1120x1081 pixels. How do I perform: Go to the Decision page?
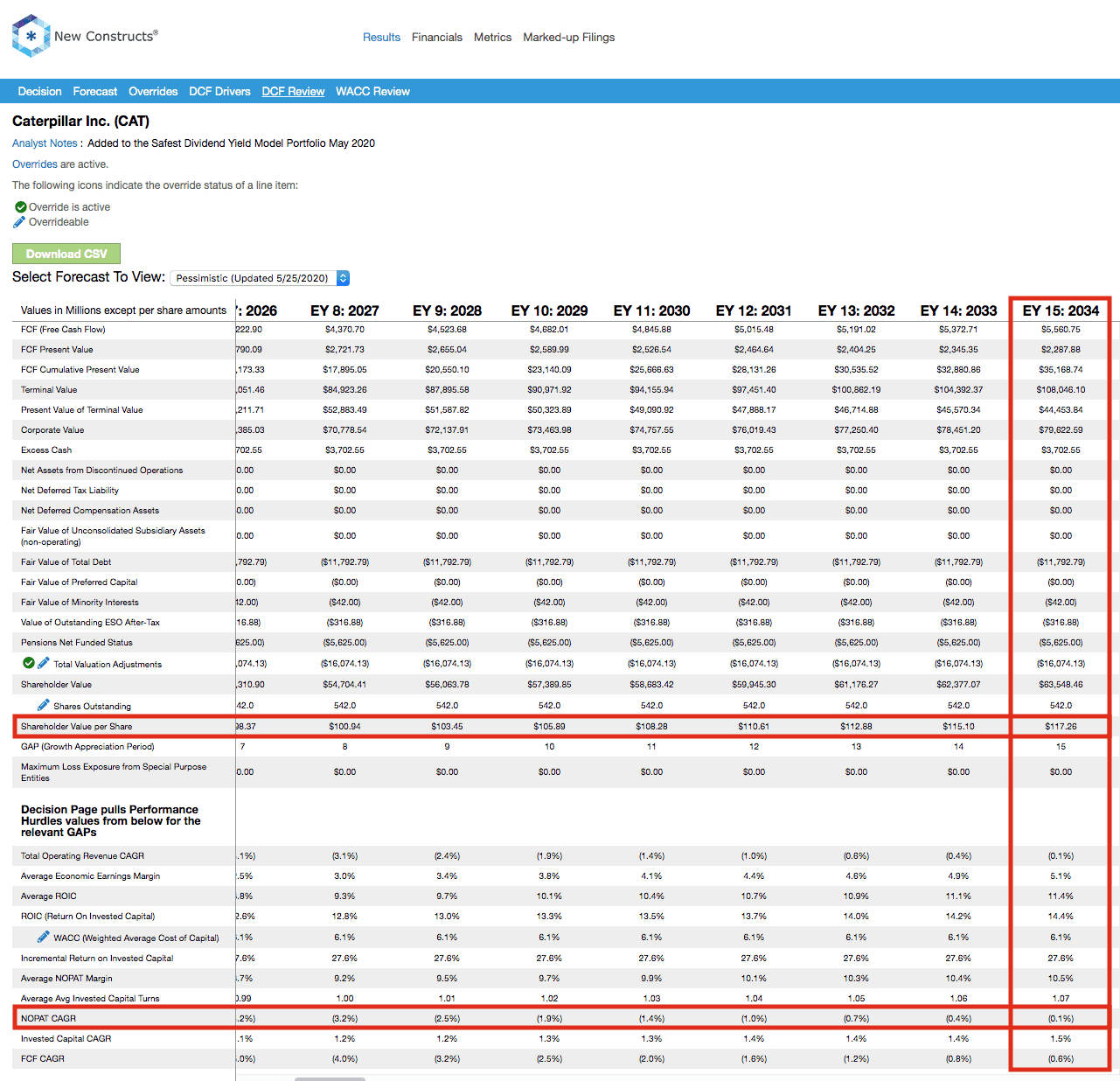point(40,91)
